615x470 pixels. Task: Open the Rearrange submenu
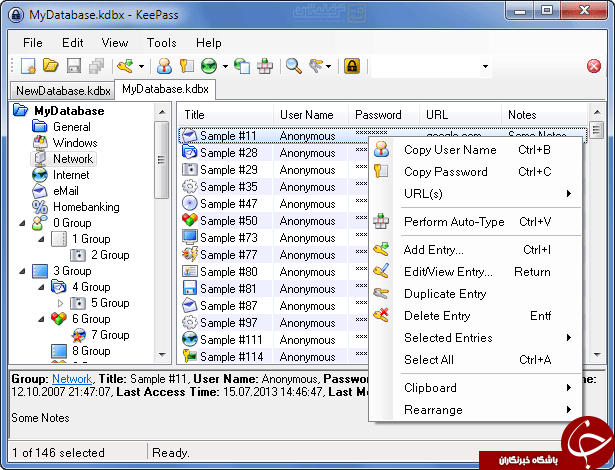pyautogui.click(x=475, y=410)
